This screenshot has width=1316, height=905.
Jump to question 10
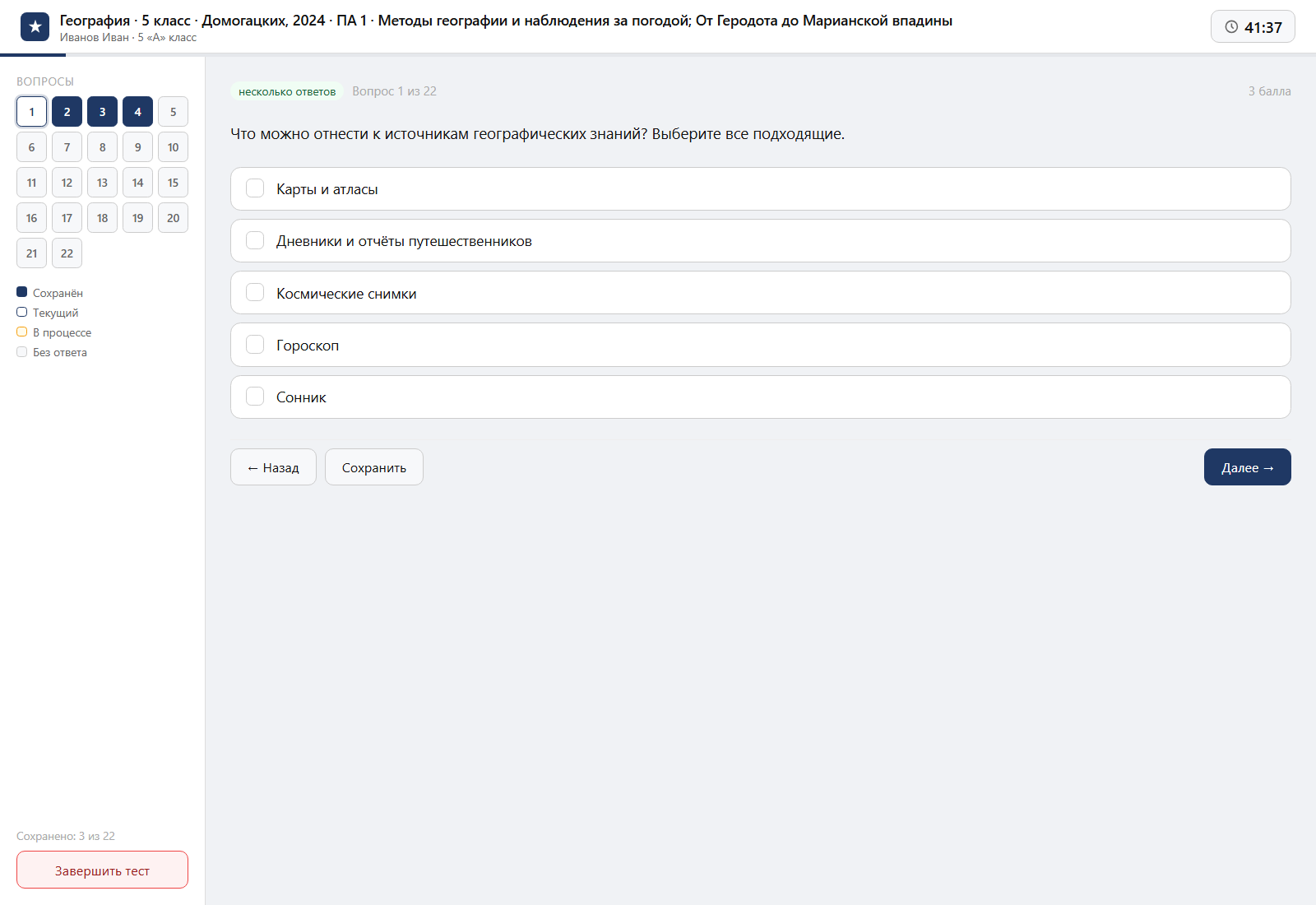(173, 147)
